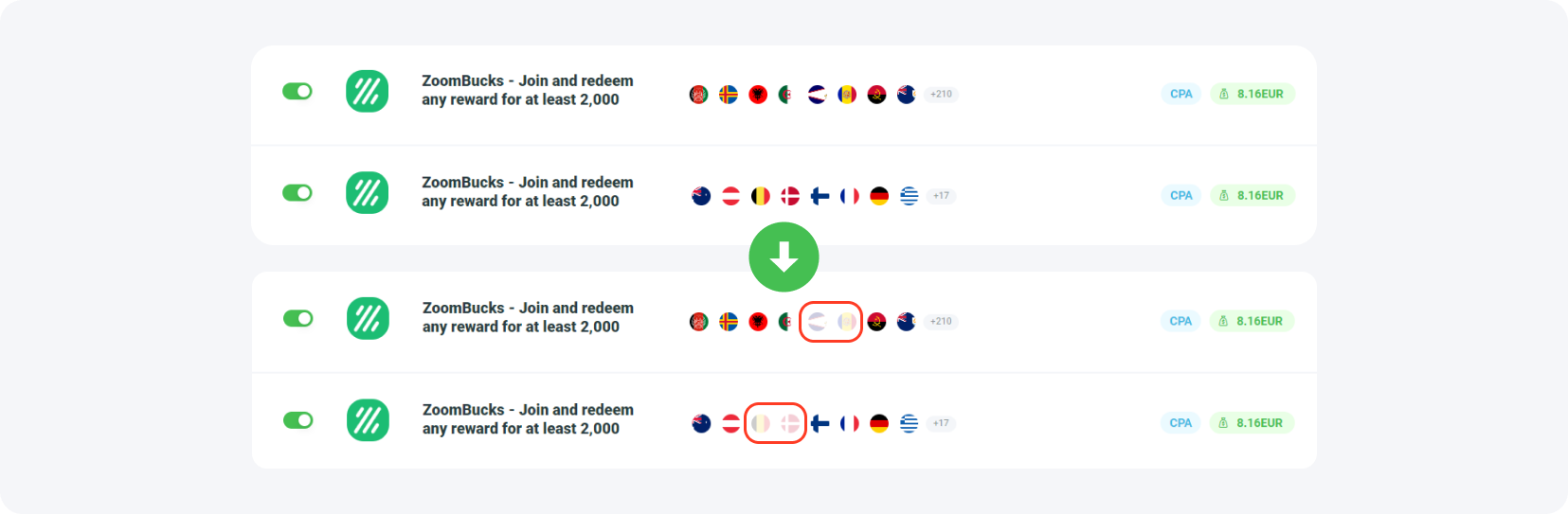Expand the +17 countries badge in the second row
1568x514 pixels.
(941, 196)
